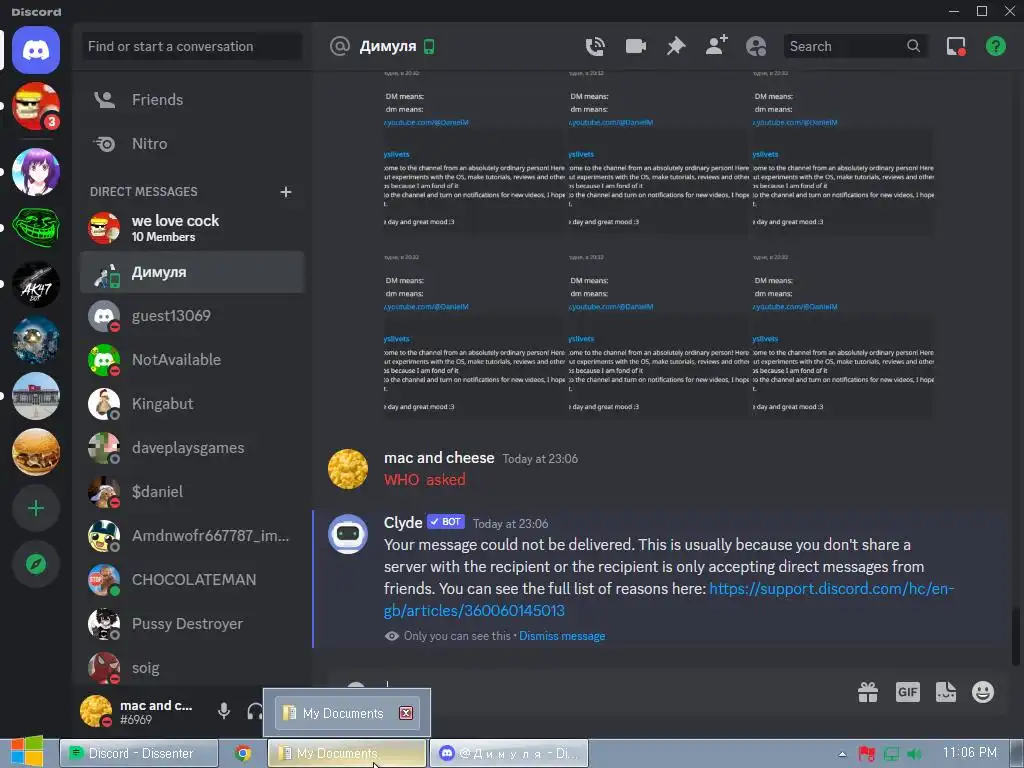Switch to Discord - Dissenter taskbar item
The image size is (1024, 768).
[x=138, y=754]
